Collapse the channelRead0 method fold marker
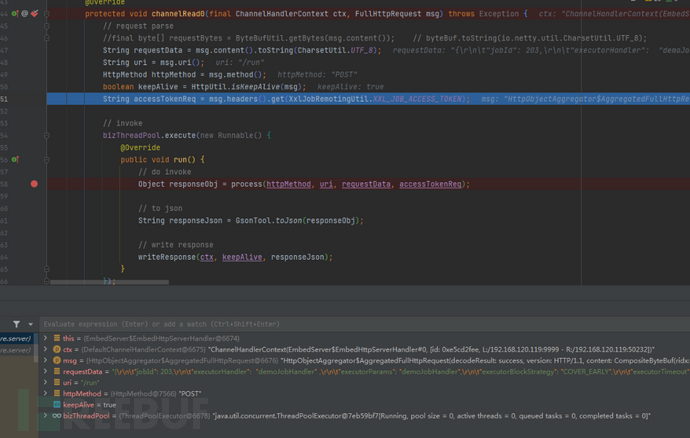Viewport: 690px width, 438px height. 47,14
